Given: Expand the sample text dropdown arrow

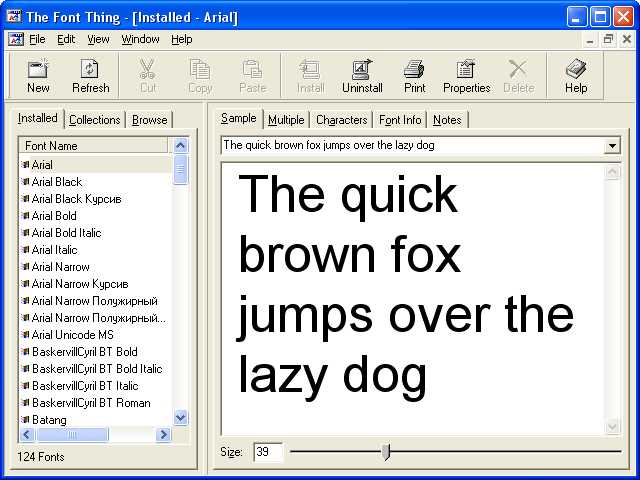Looking at the screenshot, I should (x=612, y=146).
